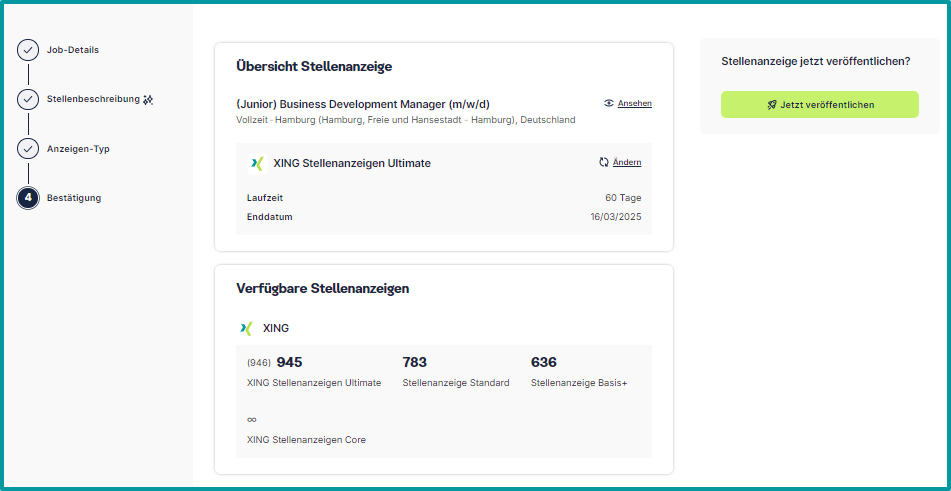The height and width of the screenshot is (491, 951).
Task: Click the Job-Details checkmark circle
Action: click(x=28, y=50)
